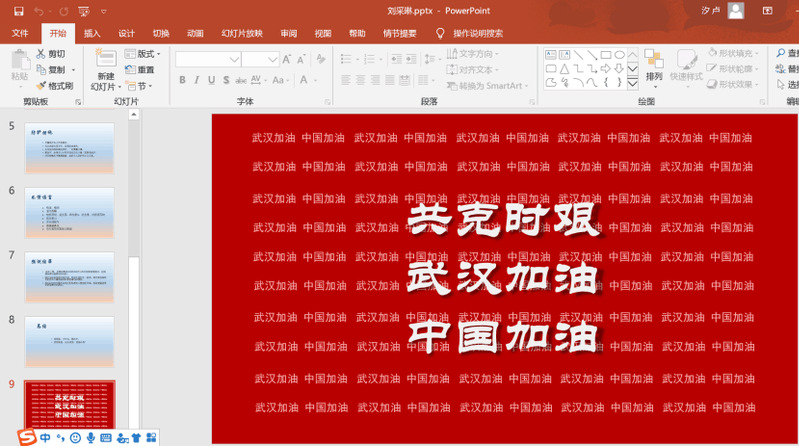Click the Cut (剪切) scissors icon
Screen dimensions: 799x446
(41, 54)
